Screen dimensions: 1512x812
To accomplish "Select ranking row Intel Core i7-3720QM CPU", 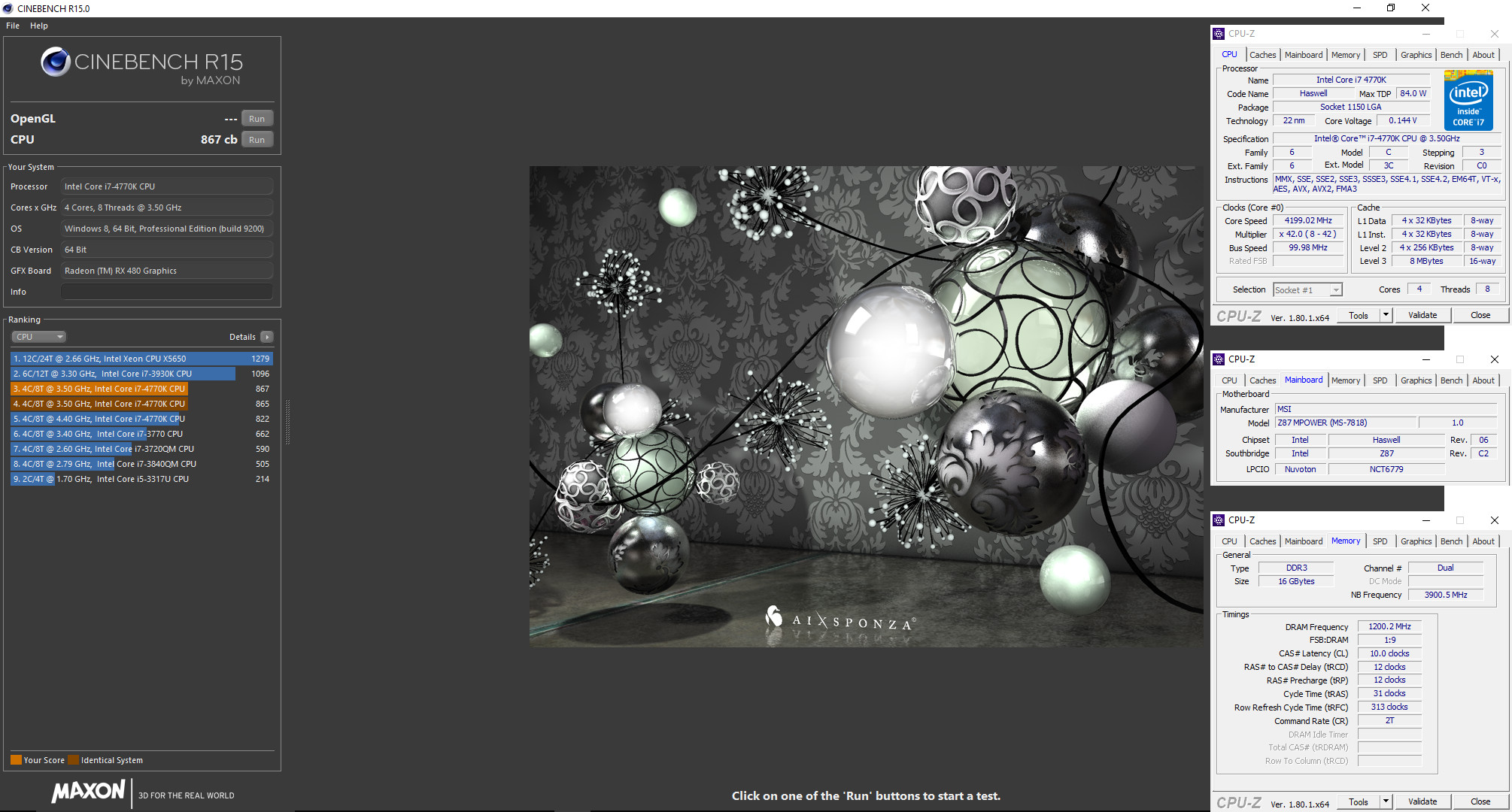I will click(141, 449).
